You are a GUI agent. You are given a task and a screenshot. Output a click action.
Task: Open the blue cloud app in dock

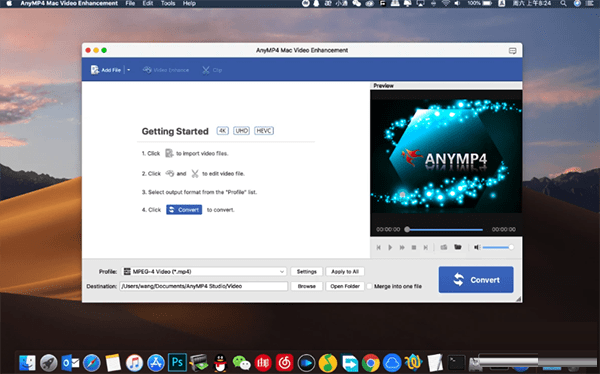click(x=392, y=363)
